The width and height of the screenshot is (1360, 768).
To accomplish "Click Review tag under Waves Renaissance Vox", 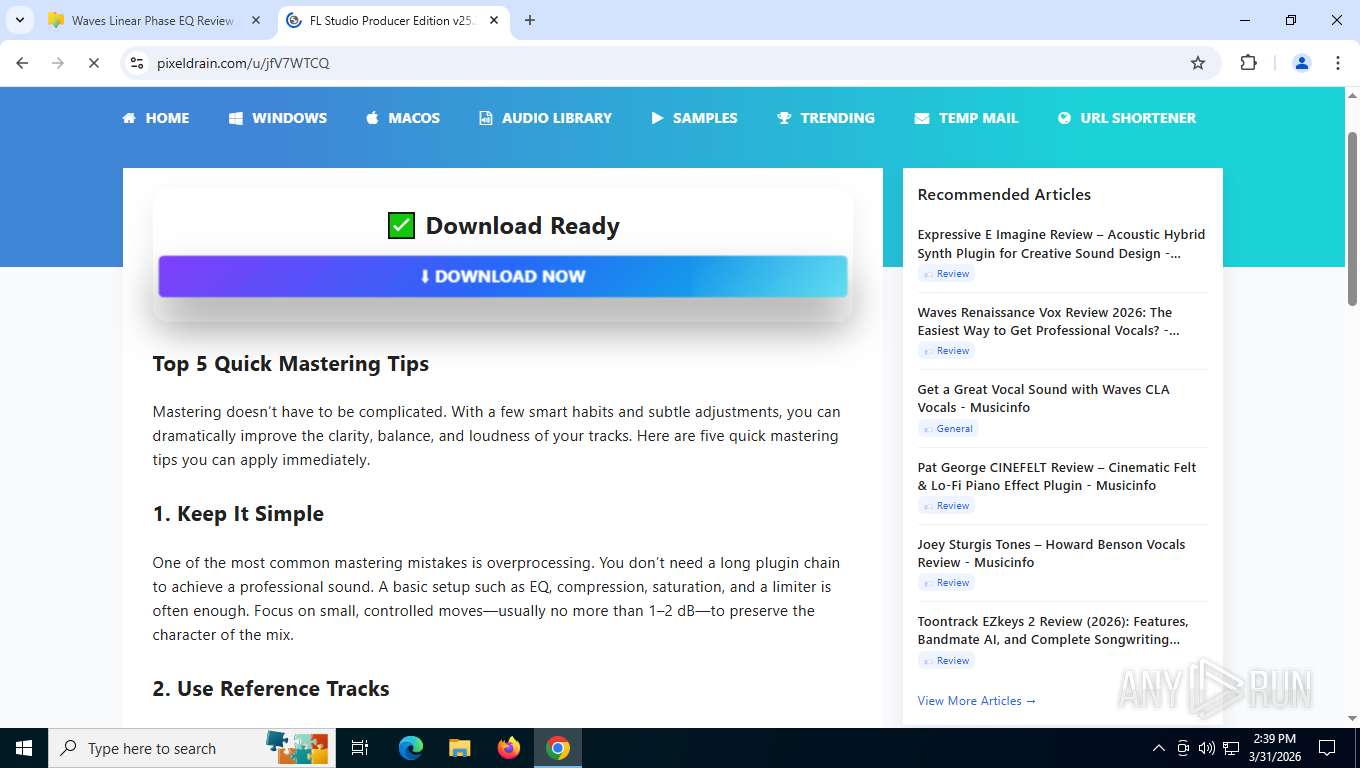I will pyautogui.click(x=946, y=351).
